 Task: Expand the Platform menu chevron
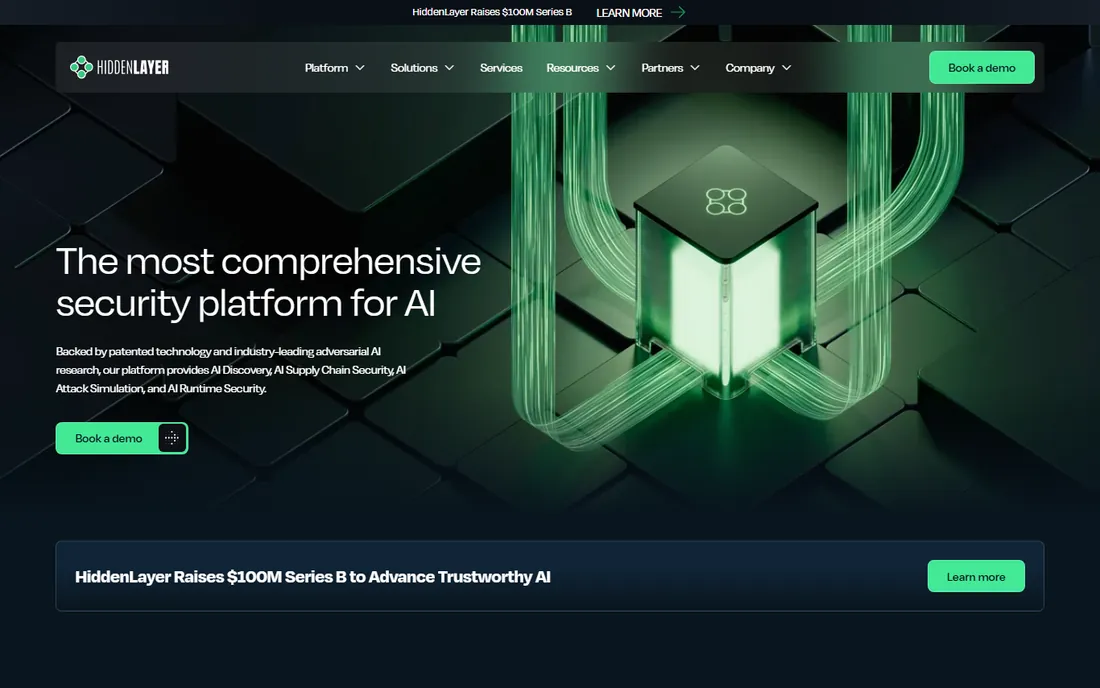[360, 68]
